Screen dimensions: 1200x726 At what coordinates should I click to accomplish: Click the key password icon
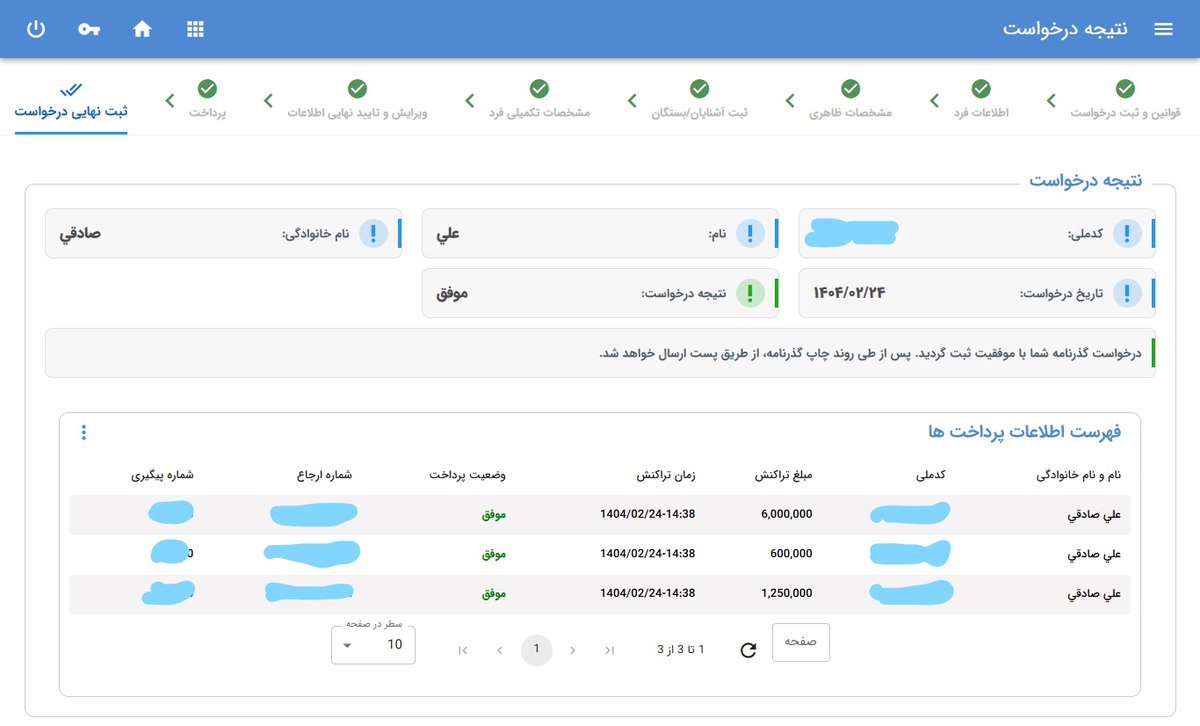(89, 29)
